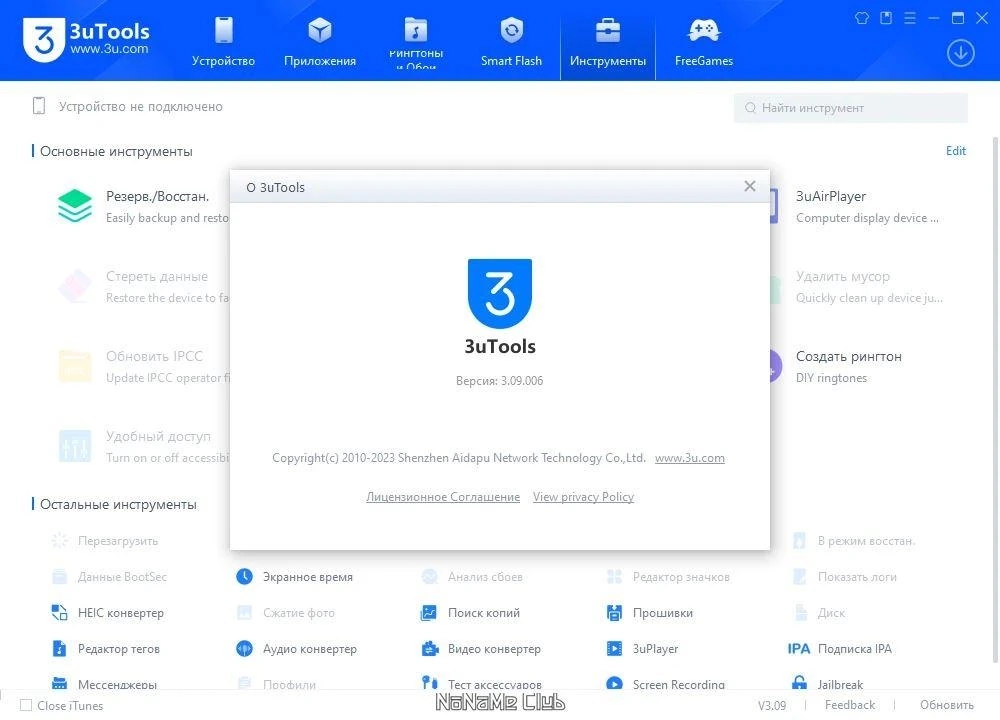The height and width of the screenshot is (720, 1000).
Task: Select the Инструменты tab
Action: [x=608, y=41]
